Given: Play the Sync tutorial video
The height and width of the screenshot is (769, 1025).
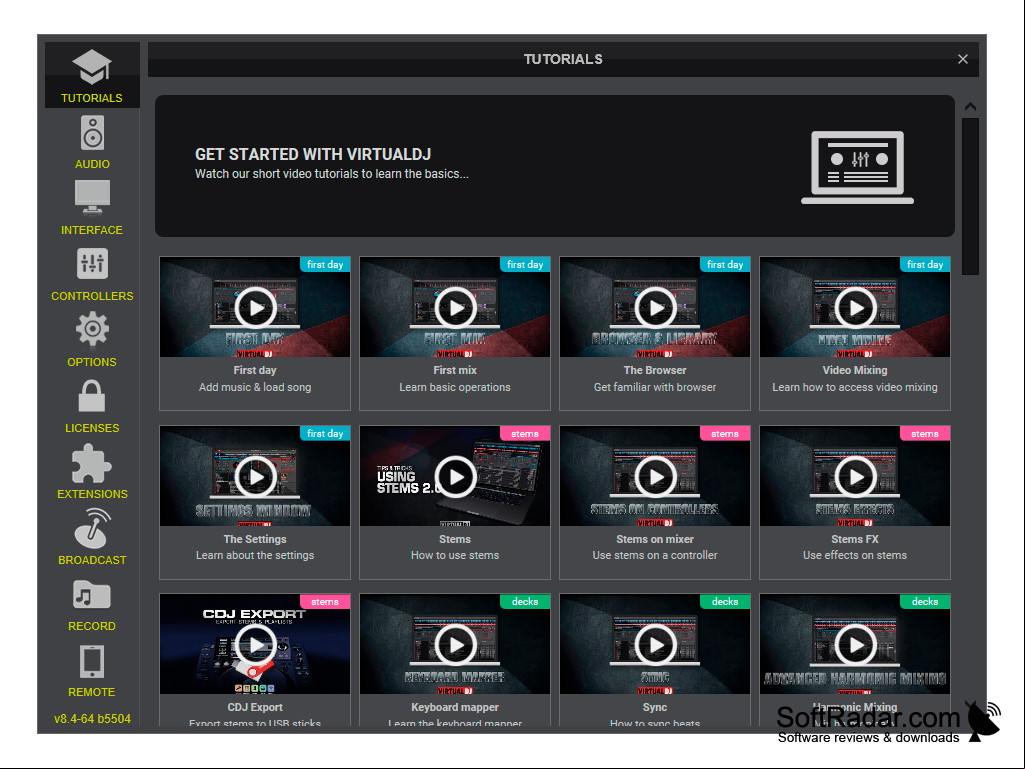Looking at the screenshot, I should [x=655, y=645].
